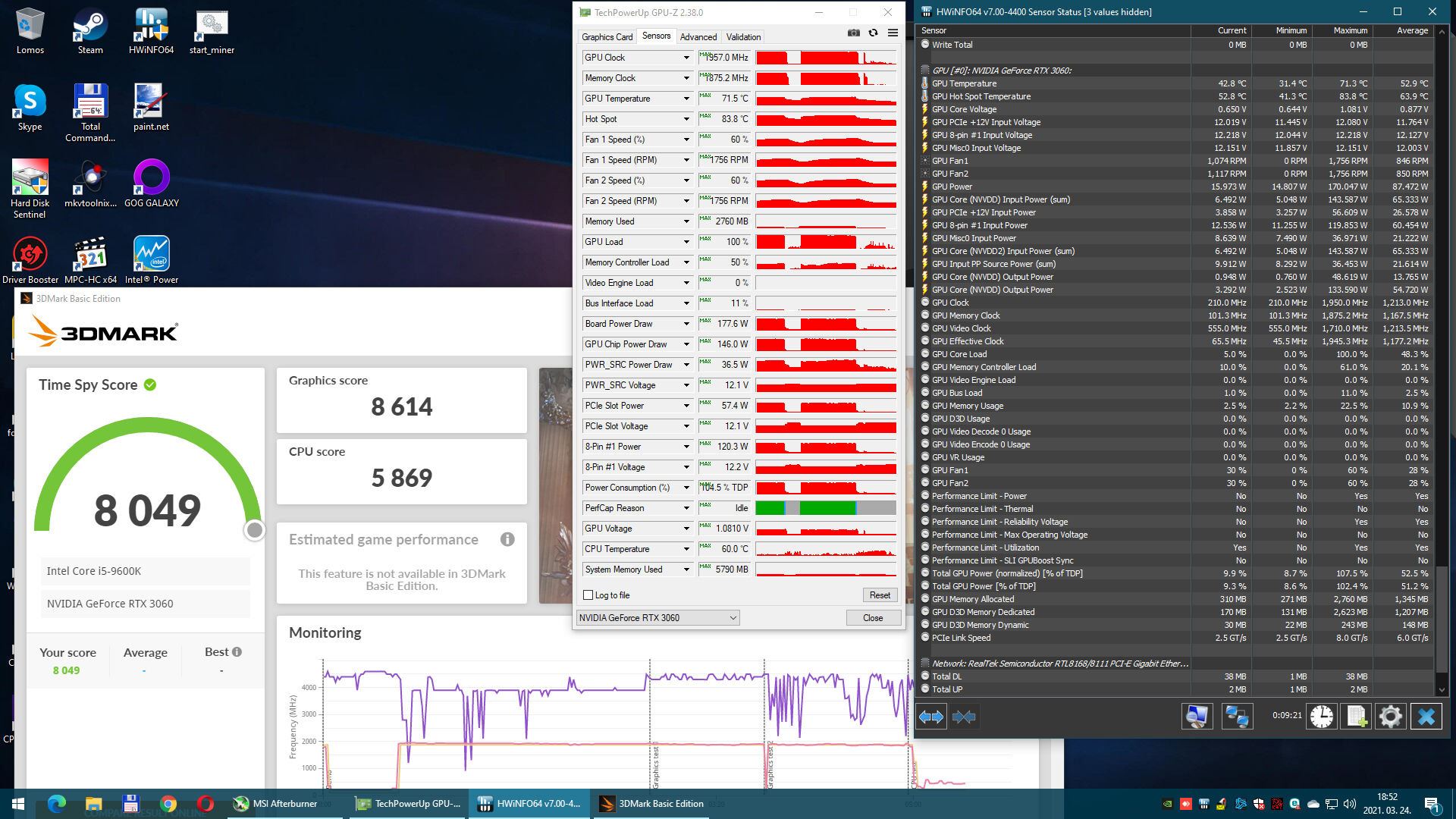Viewport: 1456px width, 819px height.
Task: Open notification center icon
Action: coord(1432,804)
